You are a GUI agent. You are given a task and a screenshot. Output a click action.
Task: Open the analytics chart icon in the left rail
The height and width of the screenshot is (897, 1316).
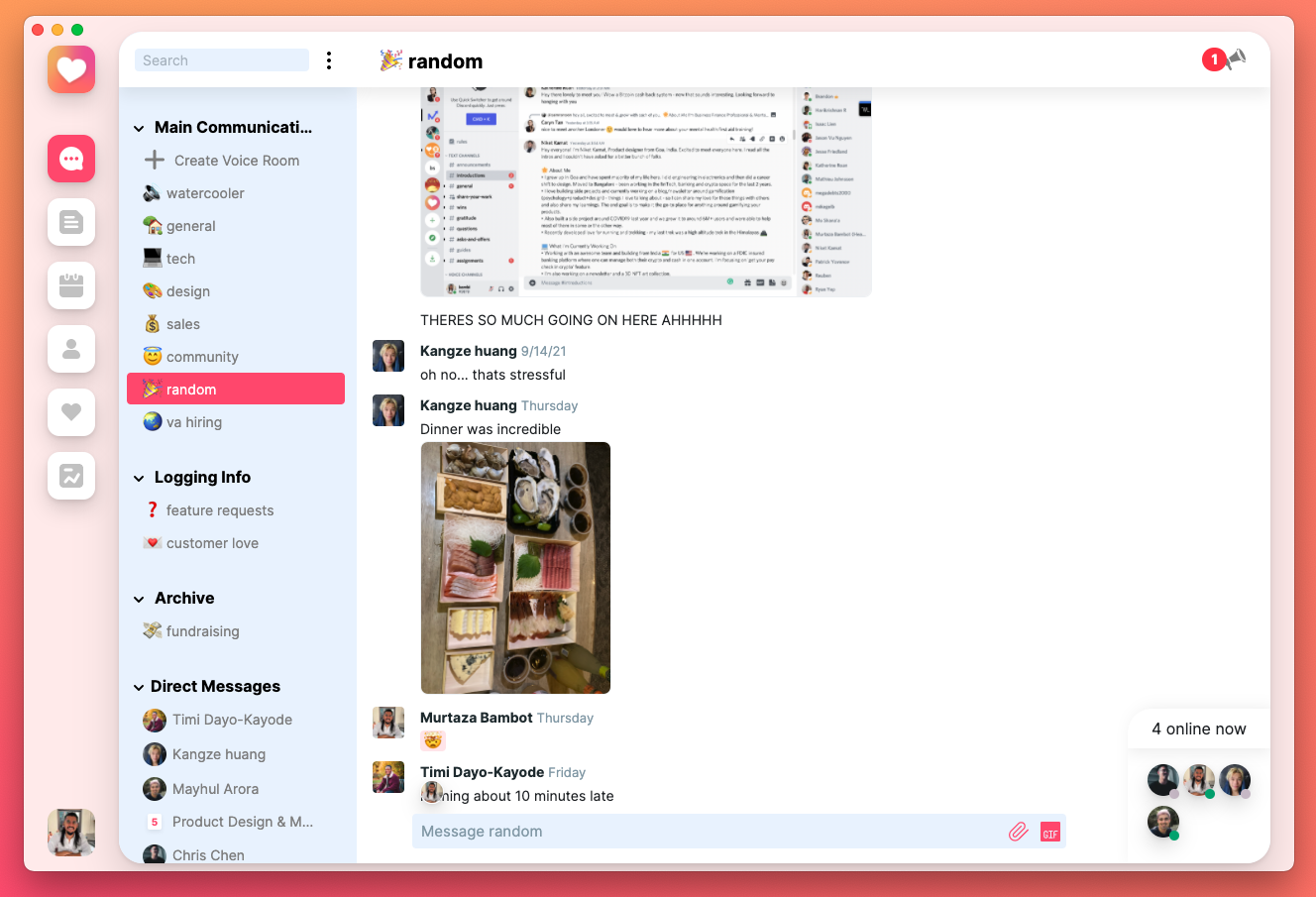(x=71, y=476)
